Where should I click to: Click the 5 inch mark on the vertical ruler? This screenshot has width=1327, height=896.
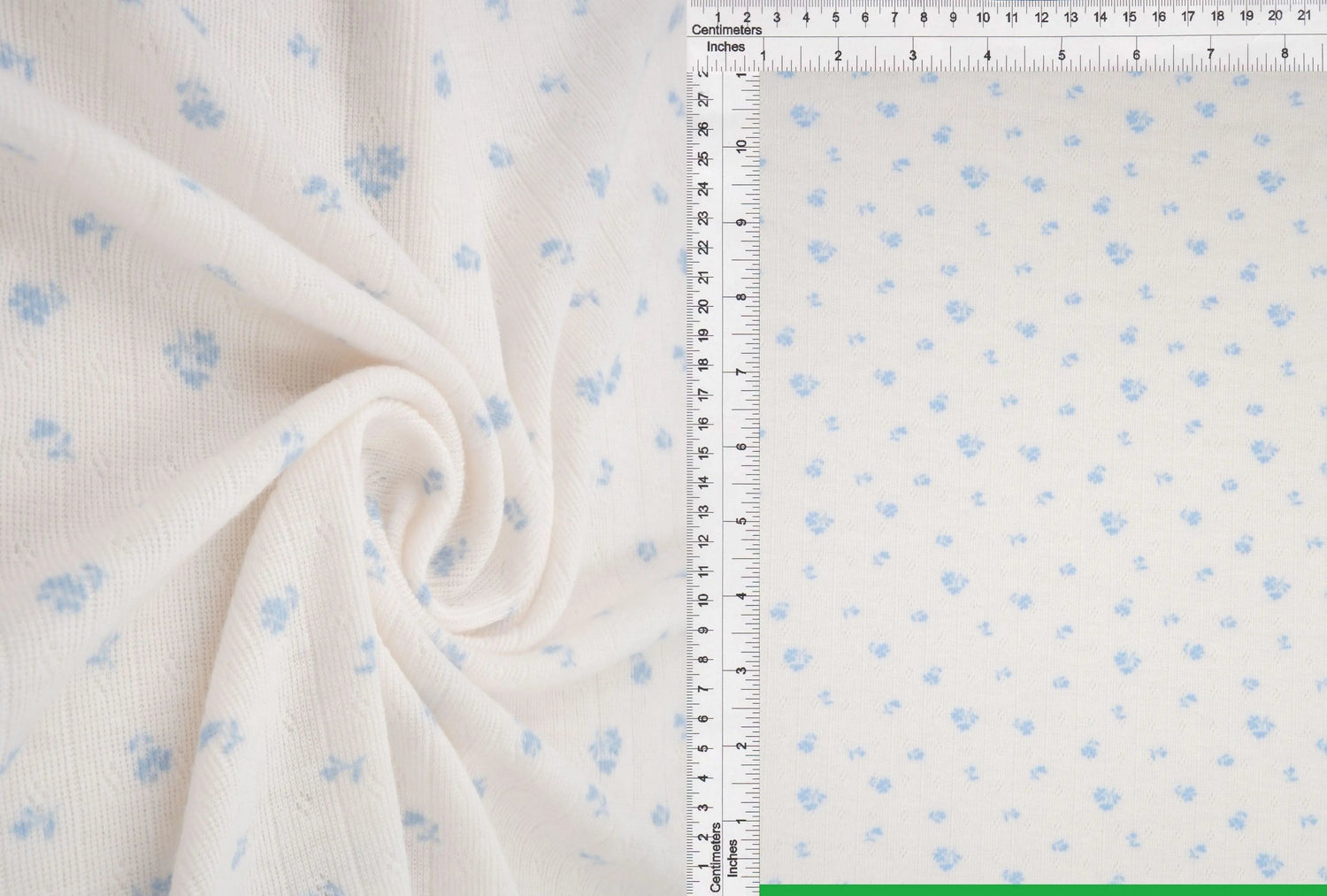(742, 521)
